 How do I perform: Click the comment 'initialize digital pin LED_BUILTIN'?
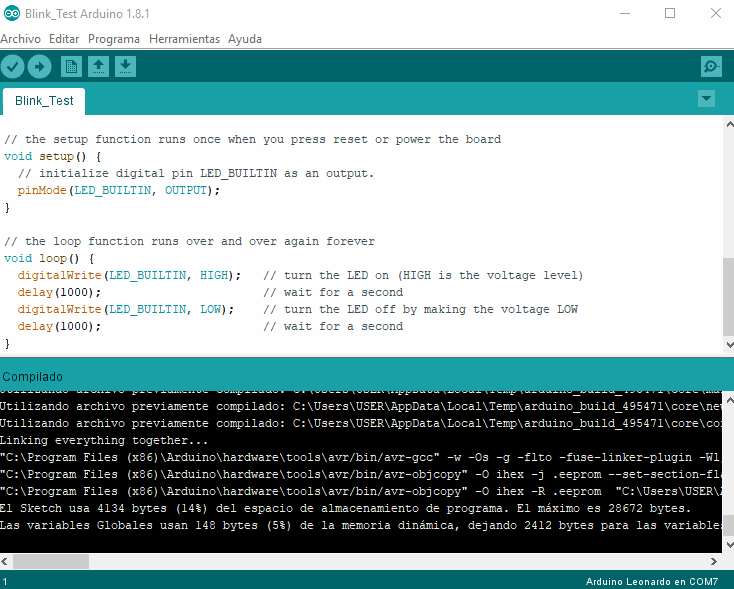coord(158,174)
